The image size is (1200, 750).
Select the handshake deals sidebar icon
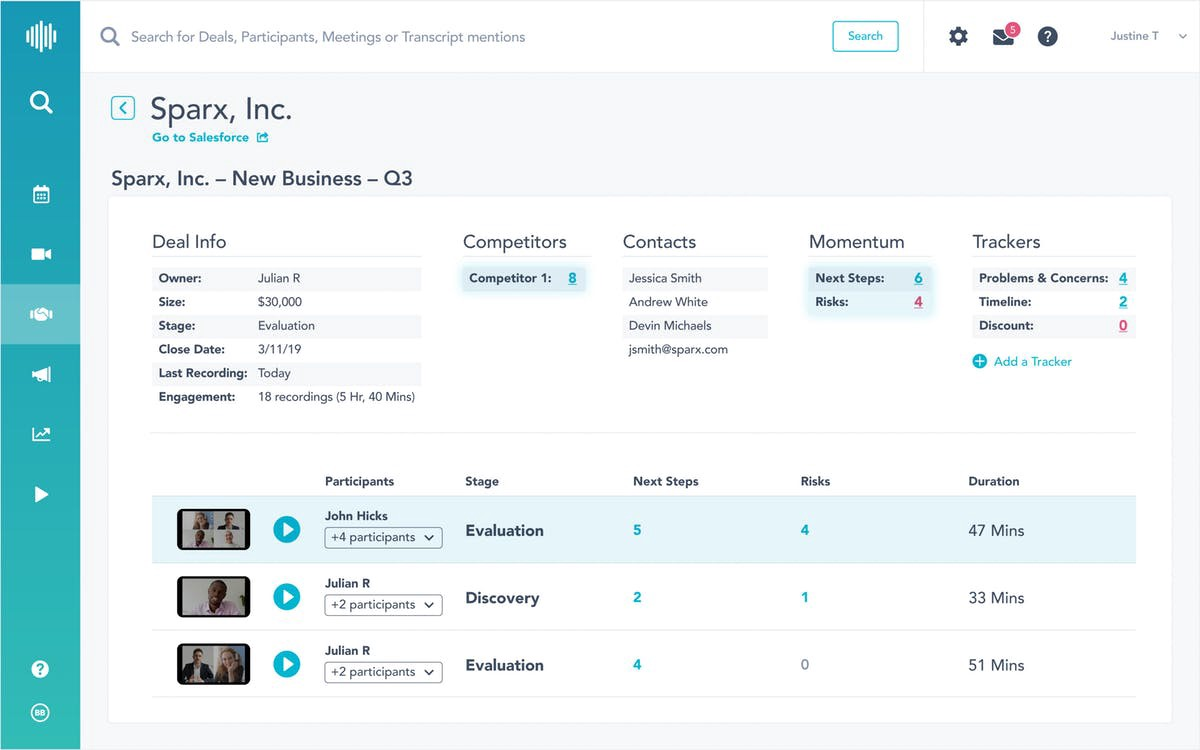41,314
